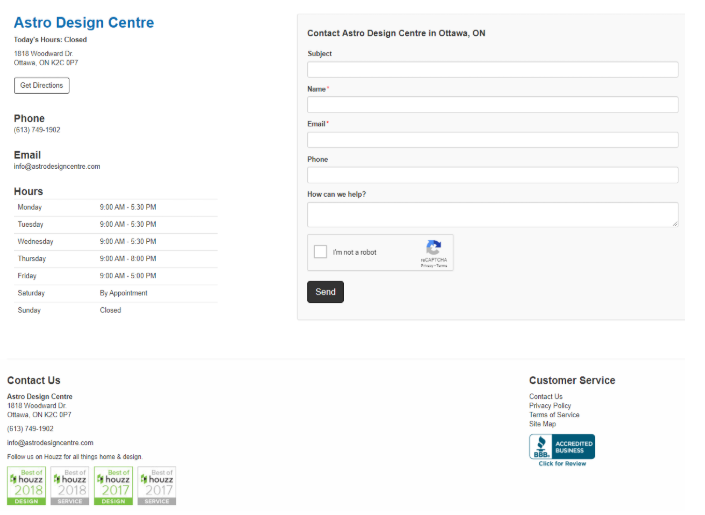This screenshot has width=705, height=515.
Task: Open the Privacy Policy link
Action: (550, 406)
